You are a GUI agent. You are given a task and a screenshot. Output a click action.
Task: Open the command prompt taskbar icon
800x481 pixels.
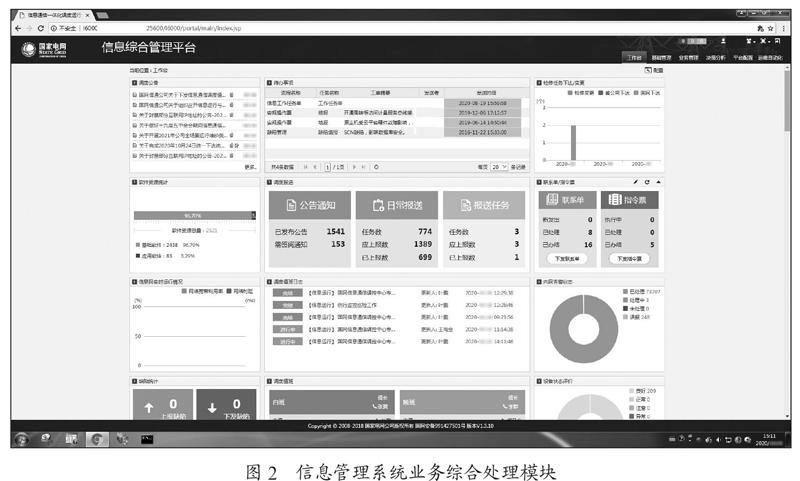[147, 439]
